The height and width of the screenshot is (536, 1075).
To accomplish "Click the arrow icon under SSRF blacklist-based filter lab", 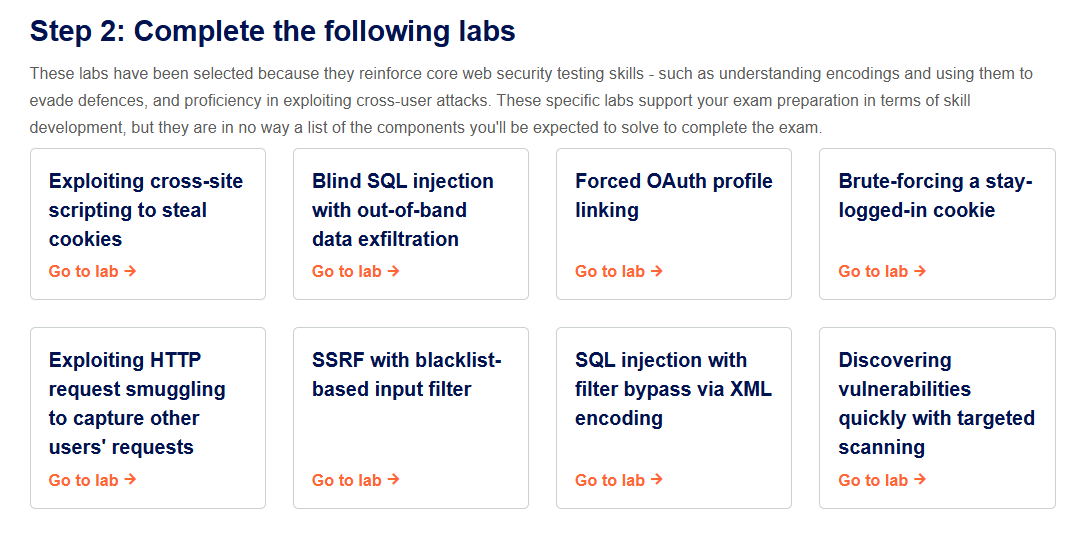I will [394, 480].
